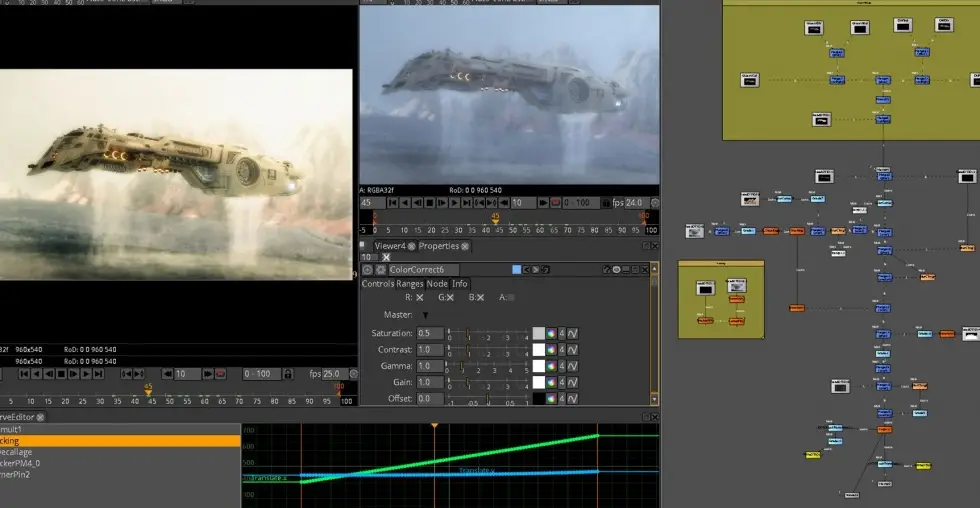Screen dimensions: 980x508
Task: Close the Properties tab
Action: [x=465, y=246]
